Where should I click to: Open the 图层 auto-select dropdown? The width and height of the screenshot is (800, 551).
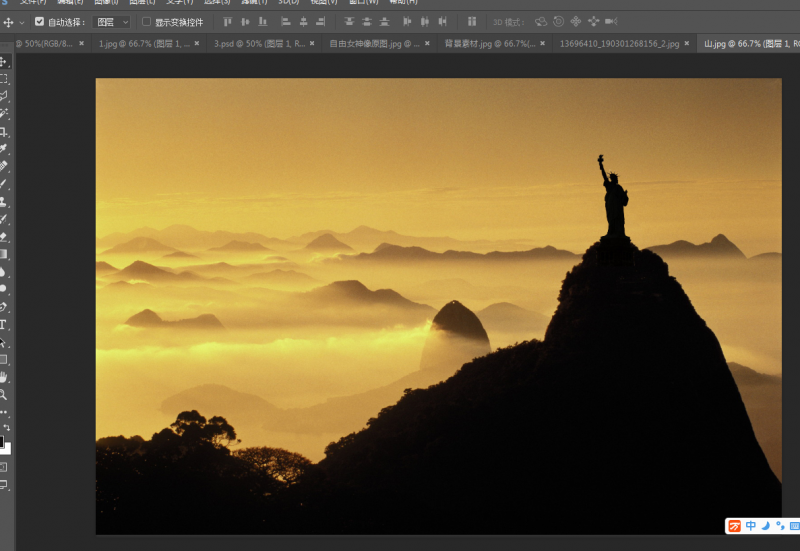111,21
